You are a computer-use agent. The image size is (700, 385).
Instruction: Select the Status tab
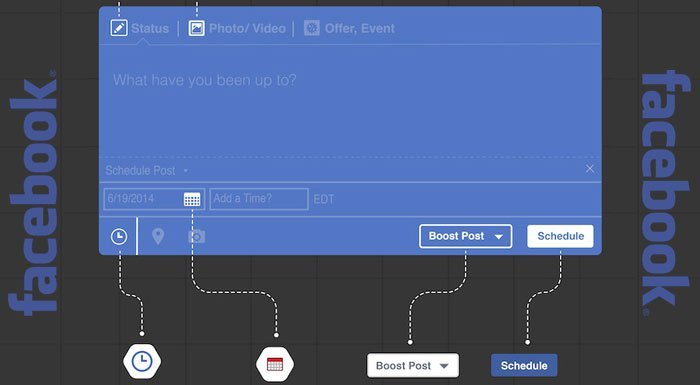click(140, 28)
